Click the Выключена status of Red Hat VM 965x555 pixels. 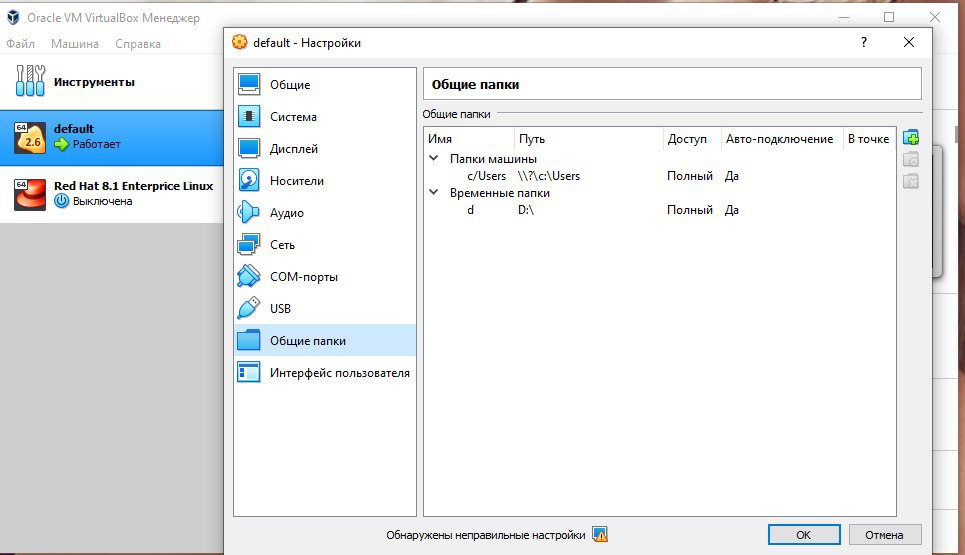point(102,201)
